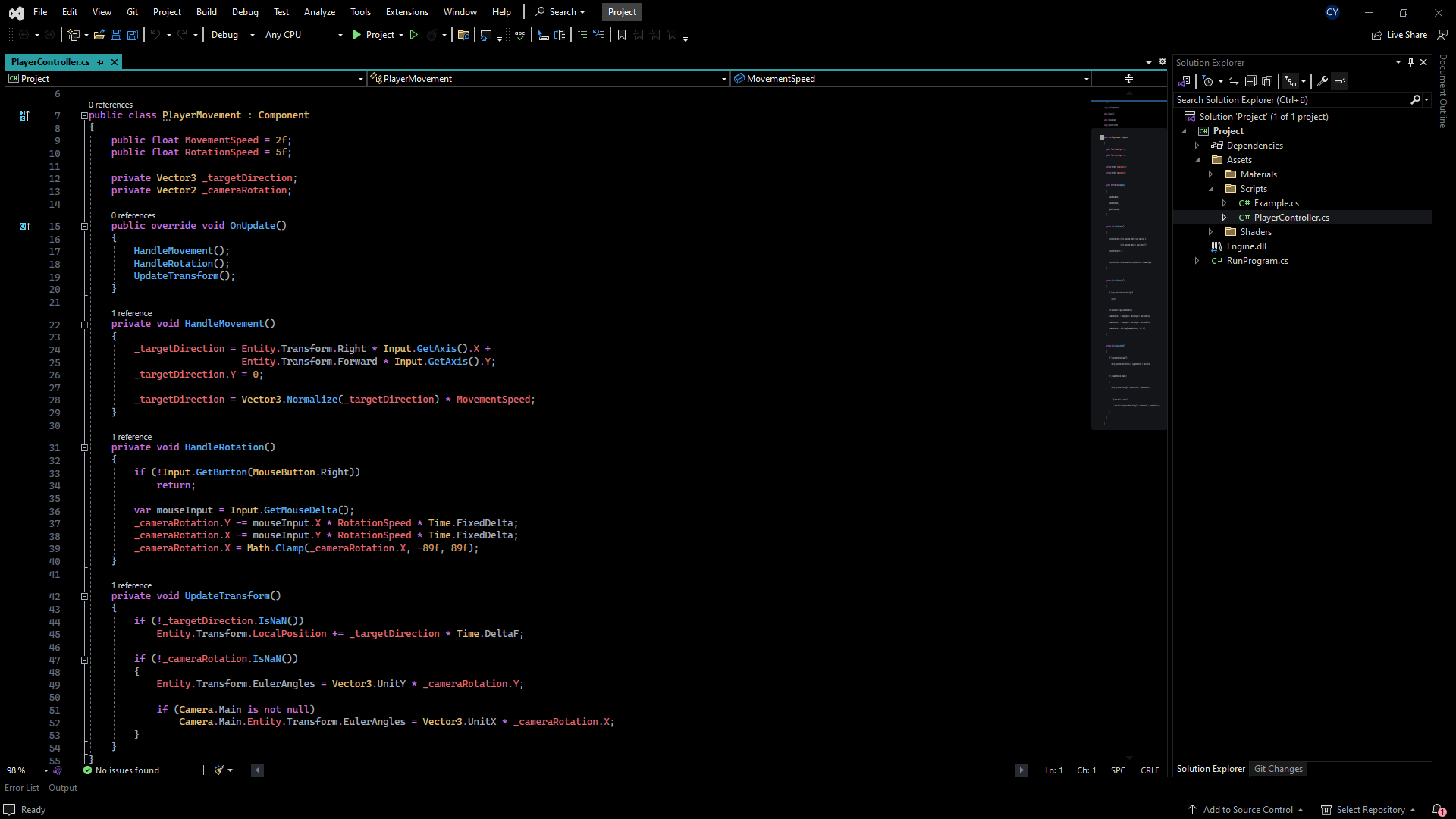
Task: Click the Save All toolbar icon
Action: click(x=132, y=35)
